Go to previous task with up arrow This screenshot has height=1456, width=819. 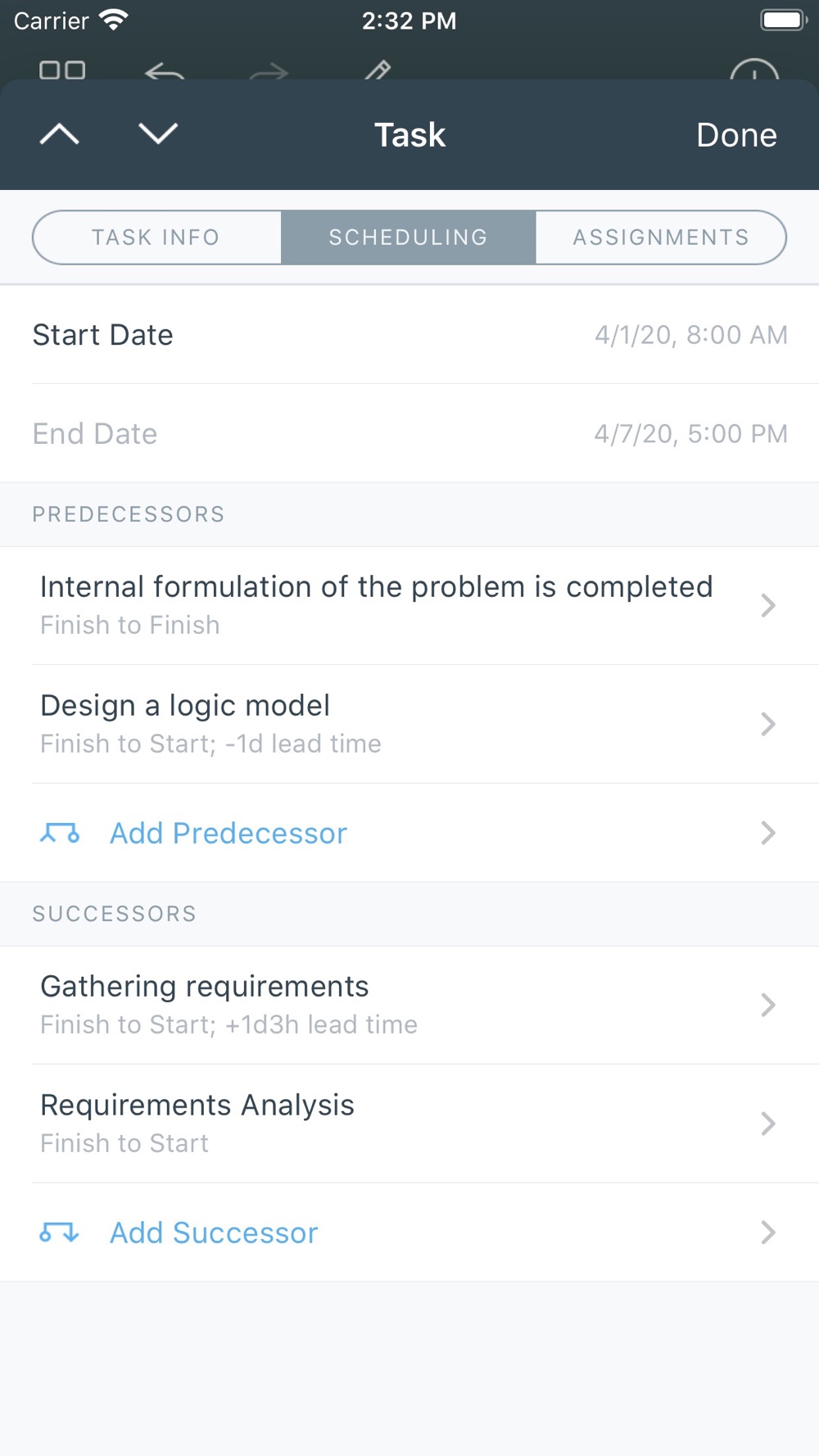pyautogui.click(x=60, y=133)
